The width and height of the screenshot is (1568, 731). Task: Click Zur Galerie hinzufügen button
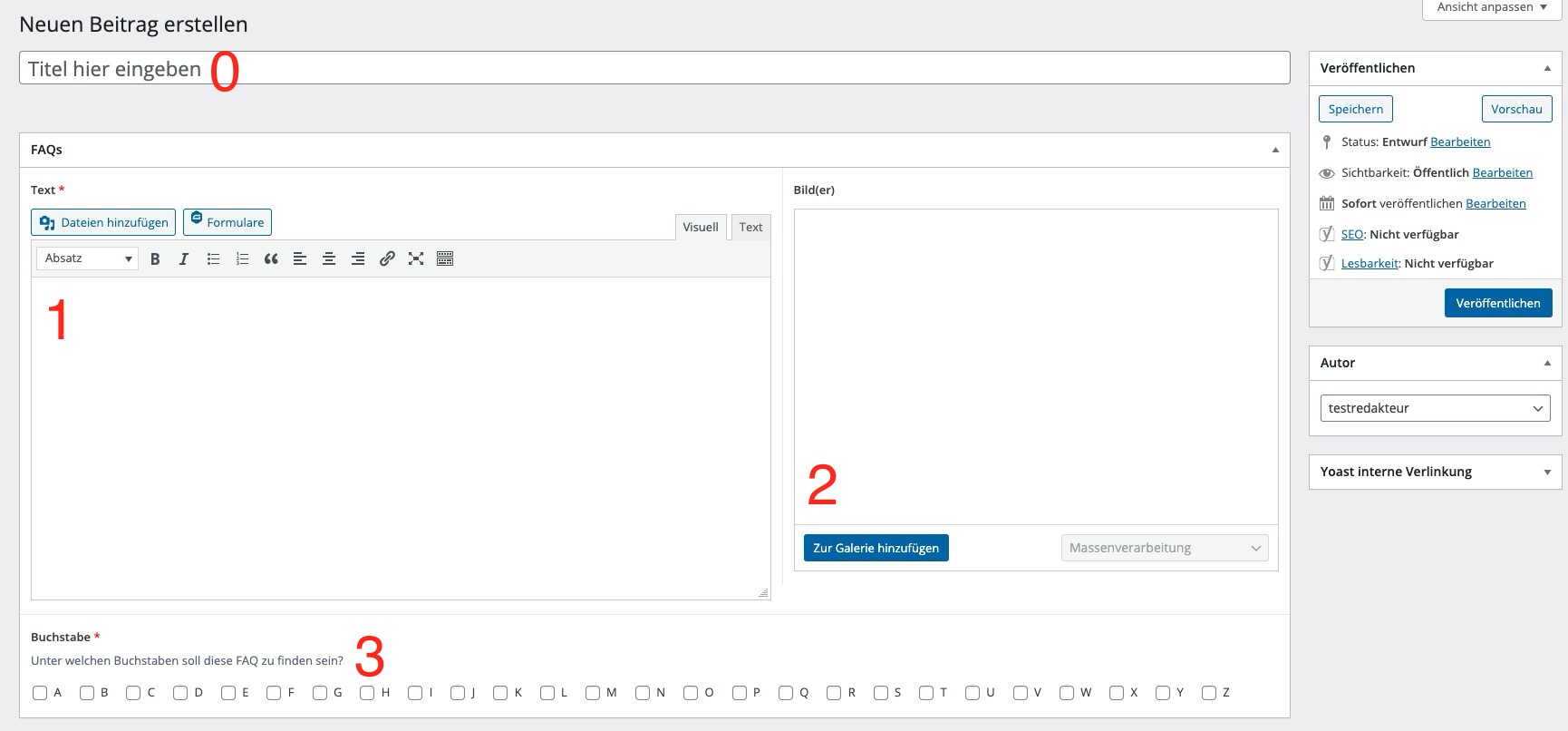(876, 548)
